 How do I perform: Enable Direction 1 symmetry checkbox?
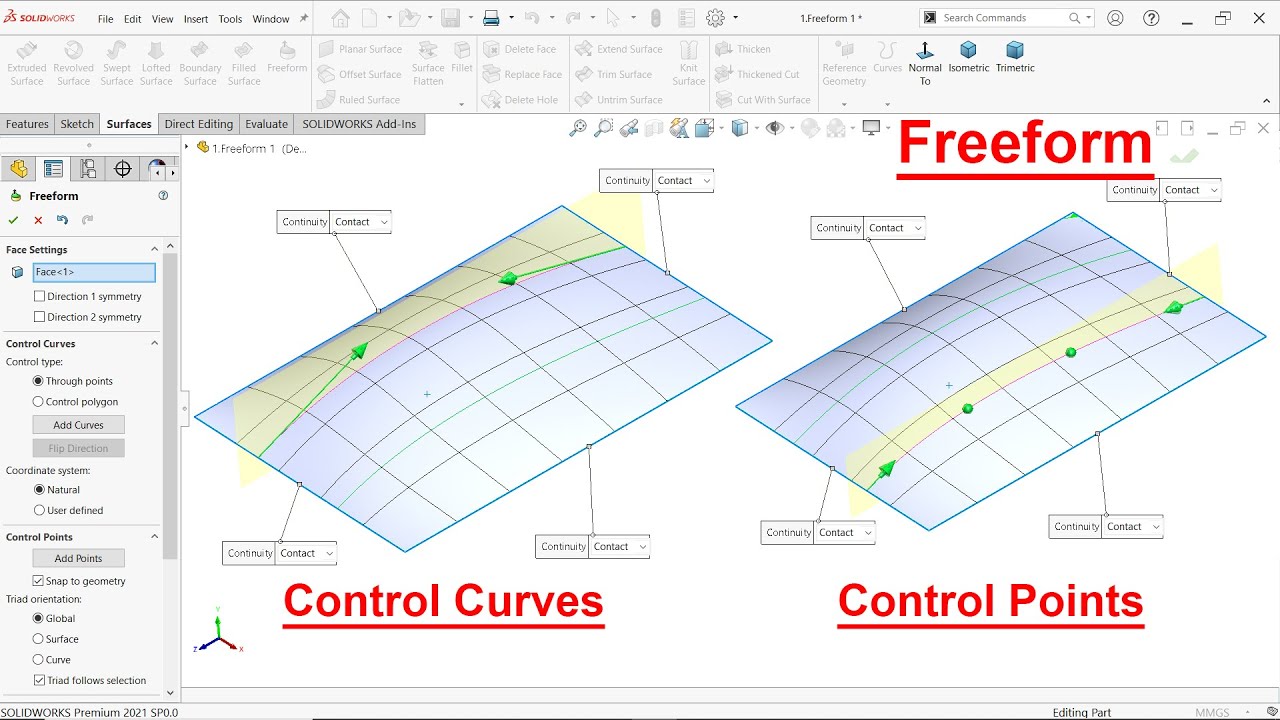pos(39,296)
